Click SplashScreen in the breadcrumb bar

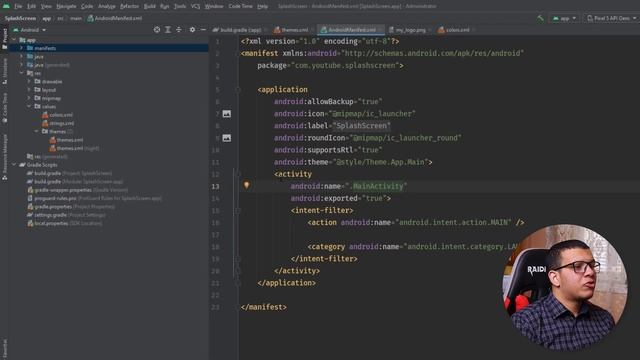20,19
